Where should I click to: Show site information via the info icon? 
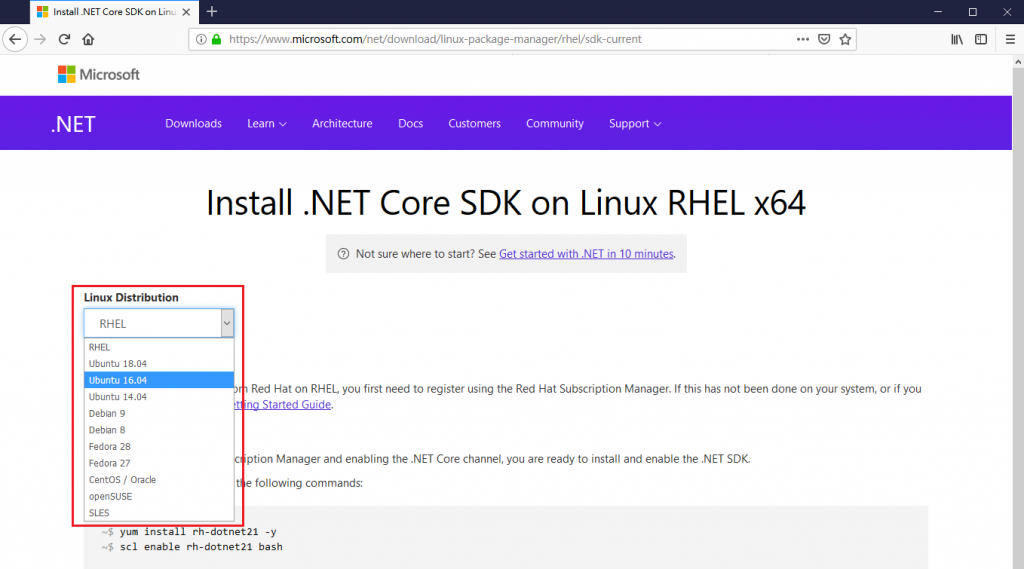click(x=201, y=39)
